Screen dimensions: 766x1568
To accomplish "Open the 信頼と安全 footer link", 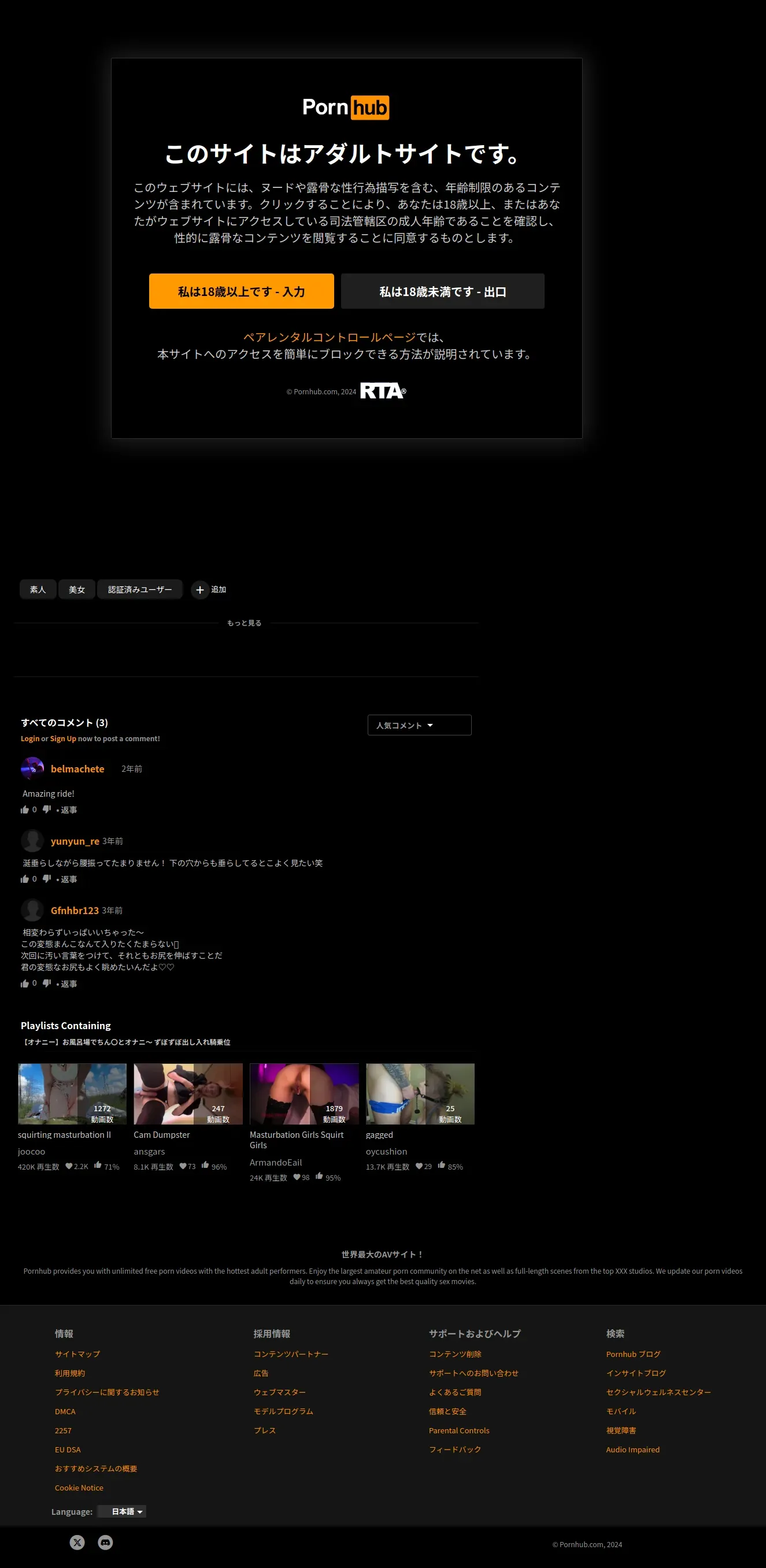I will [x=448, y=1411].
